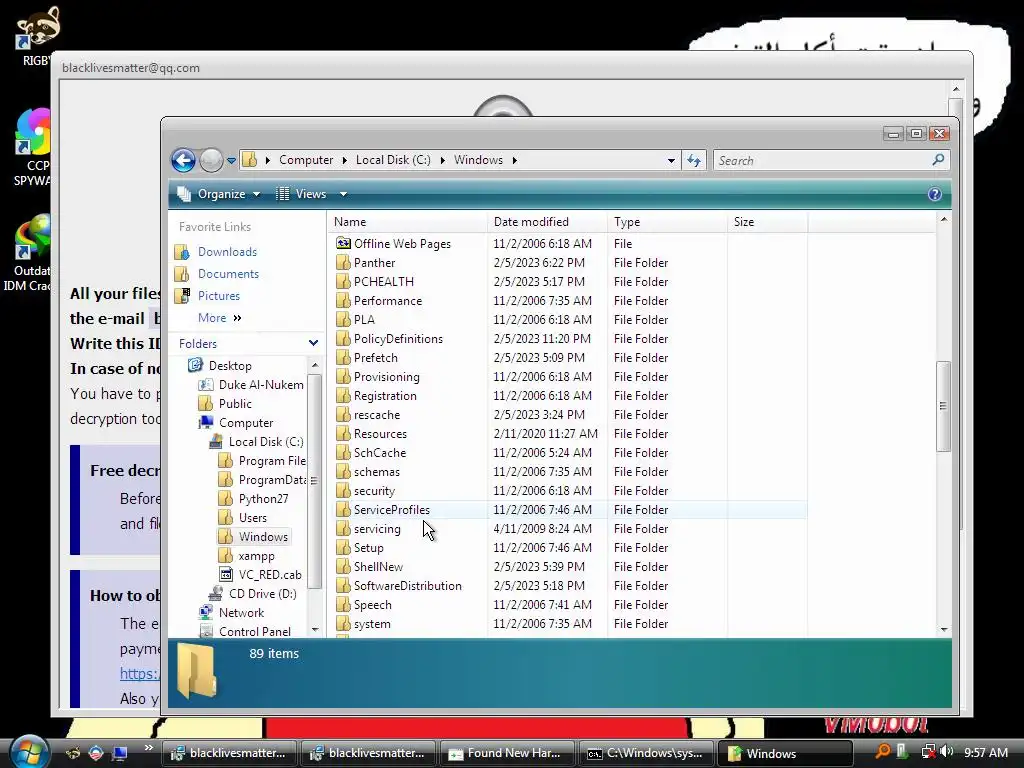Click the file list scroll down arrow

943,630
